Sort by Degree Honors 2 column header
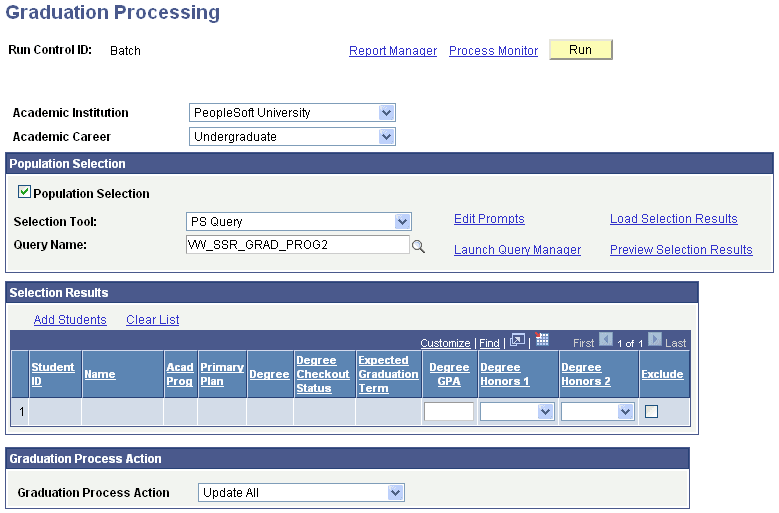The height and width of the screenshot is (513, 779). pos(586,374)
